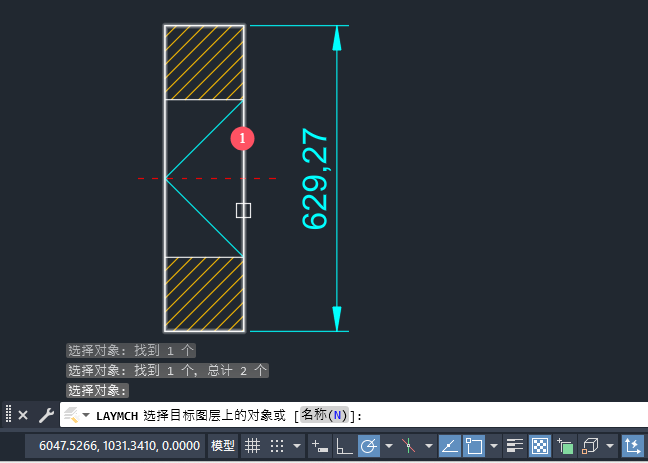Toggle selection cycling icon
Viewport: 648px width, 463px height.
pyautogui.click(x=565, y=446)
